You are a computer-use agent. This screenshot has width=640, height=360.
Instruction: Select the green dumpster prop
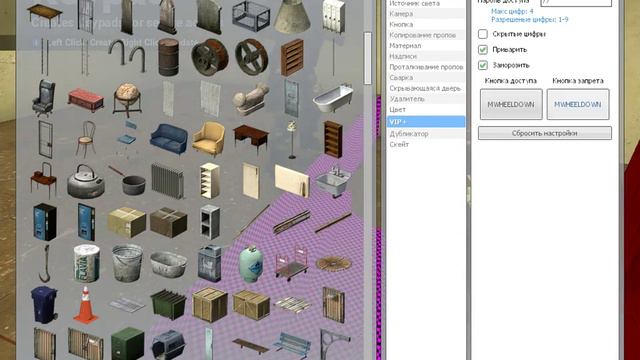tap(168, 305)
